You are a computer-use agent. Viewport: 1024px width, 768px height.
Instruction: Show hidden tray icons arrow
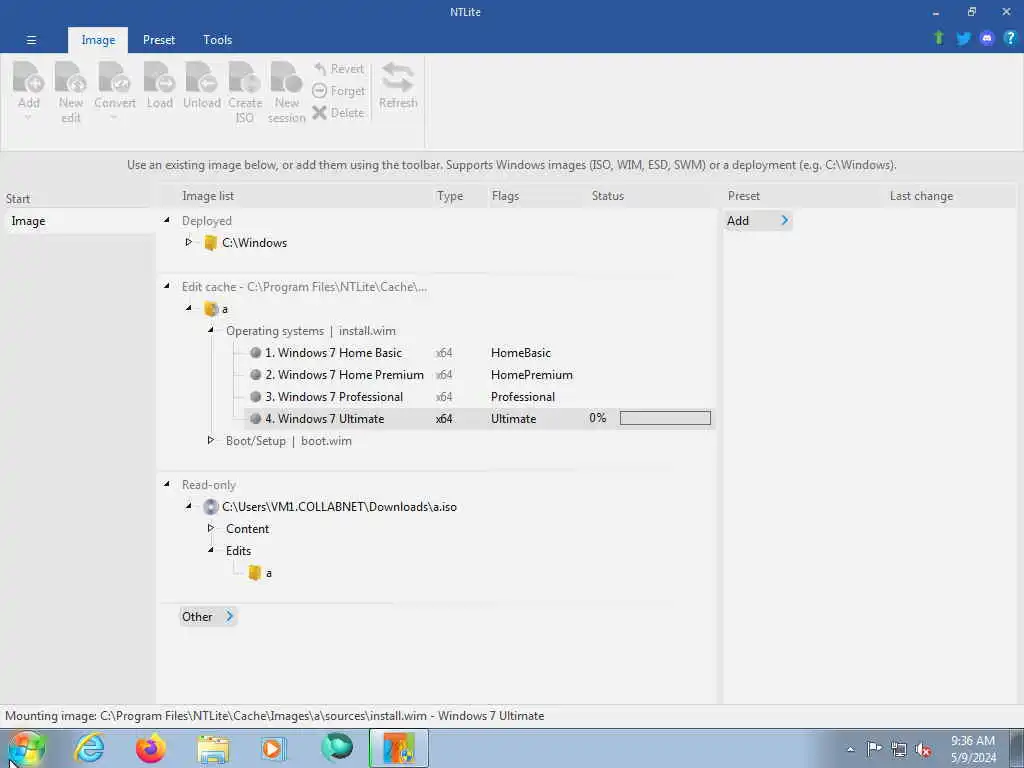coord(850,749)
